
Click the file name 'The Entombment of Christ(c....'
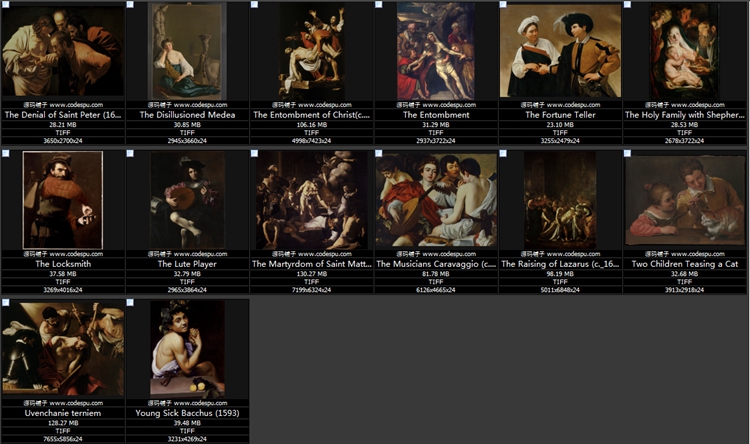tap(311, 115)
